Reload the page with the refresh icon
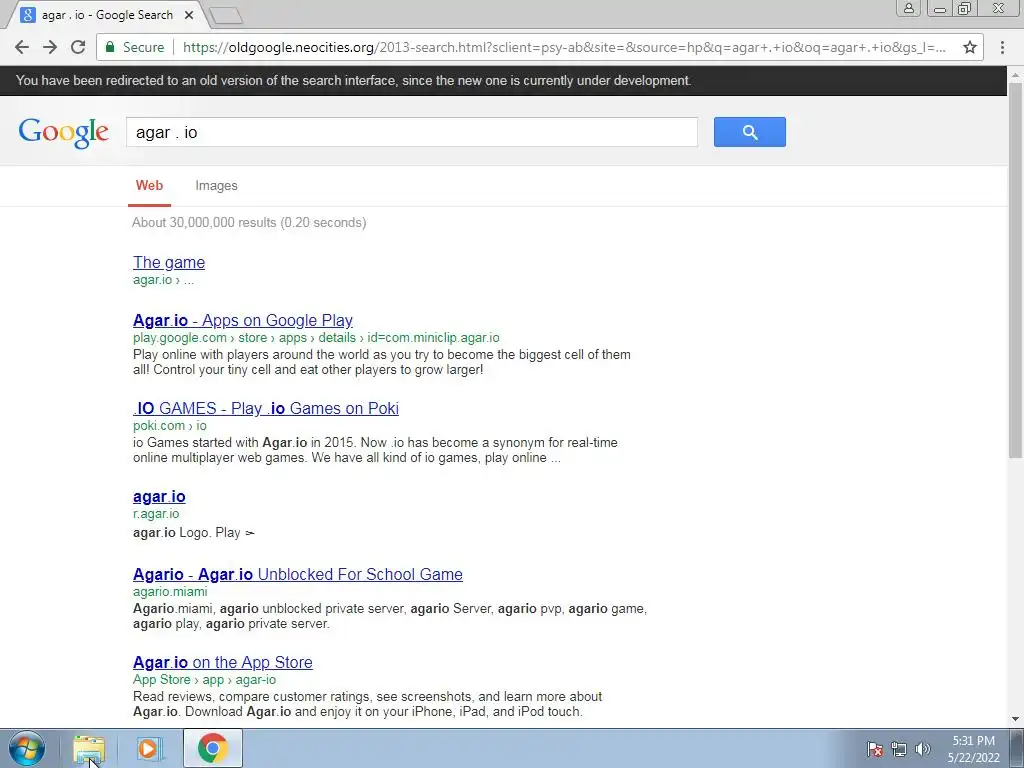 (x=78, y=47)
